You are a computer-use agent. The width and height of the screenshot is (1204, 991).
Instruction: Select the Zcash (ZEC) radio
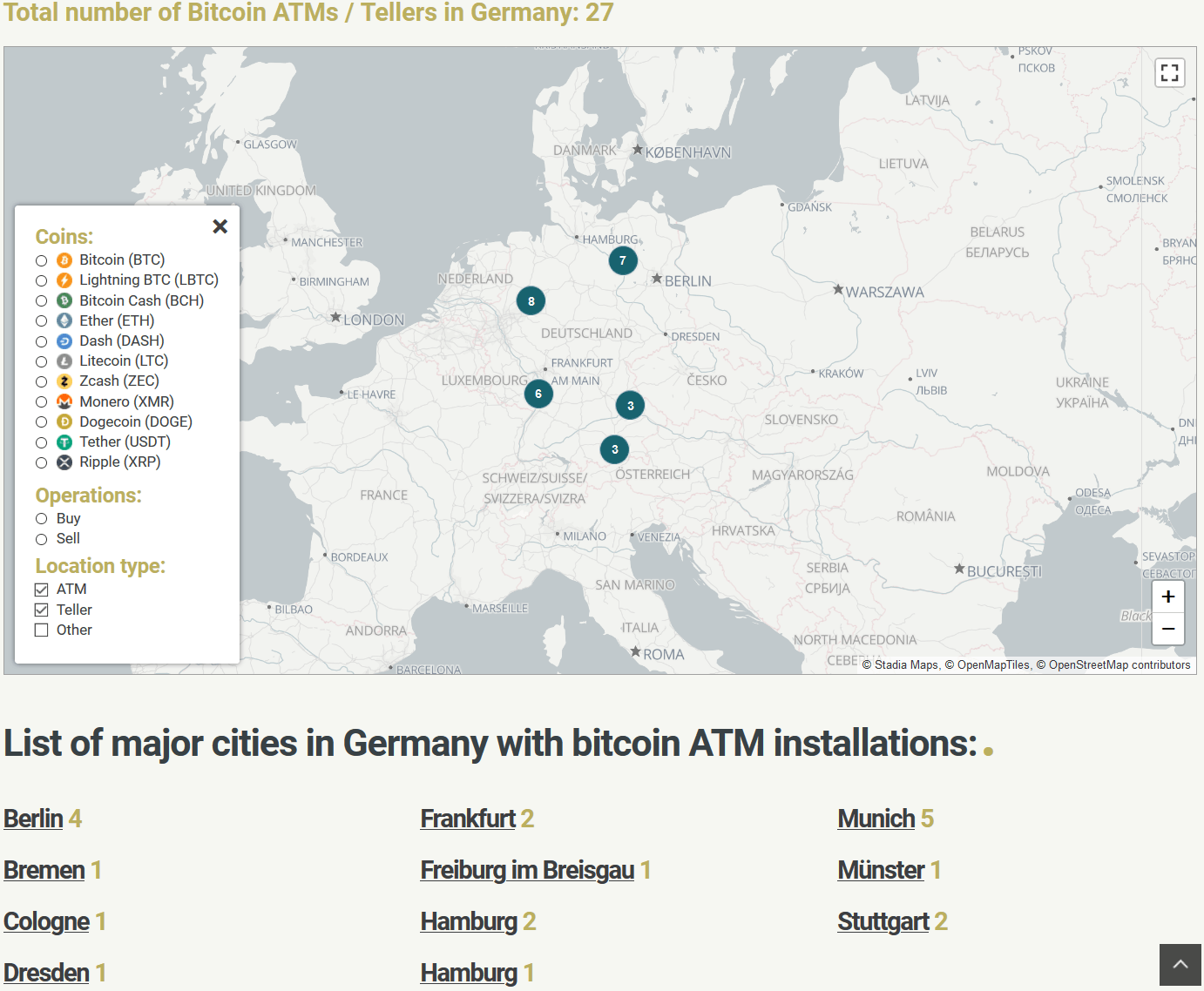point(41,381)
